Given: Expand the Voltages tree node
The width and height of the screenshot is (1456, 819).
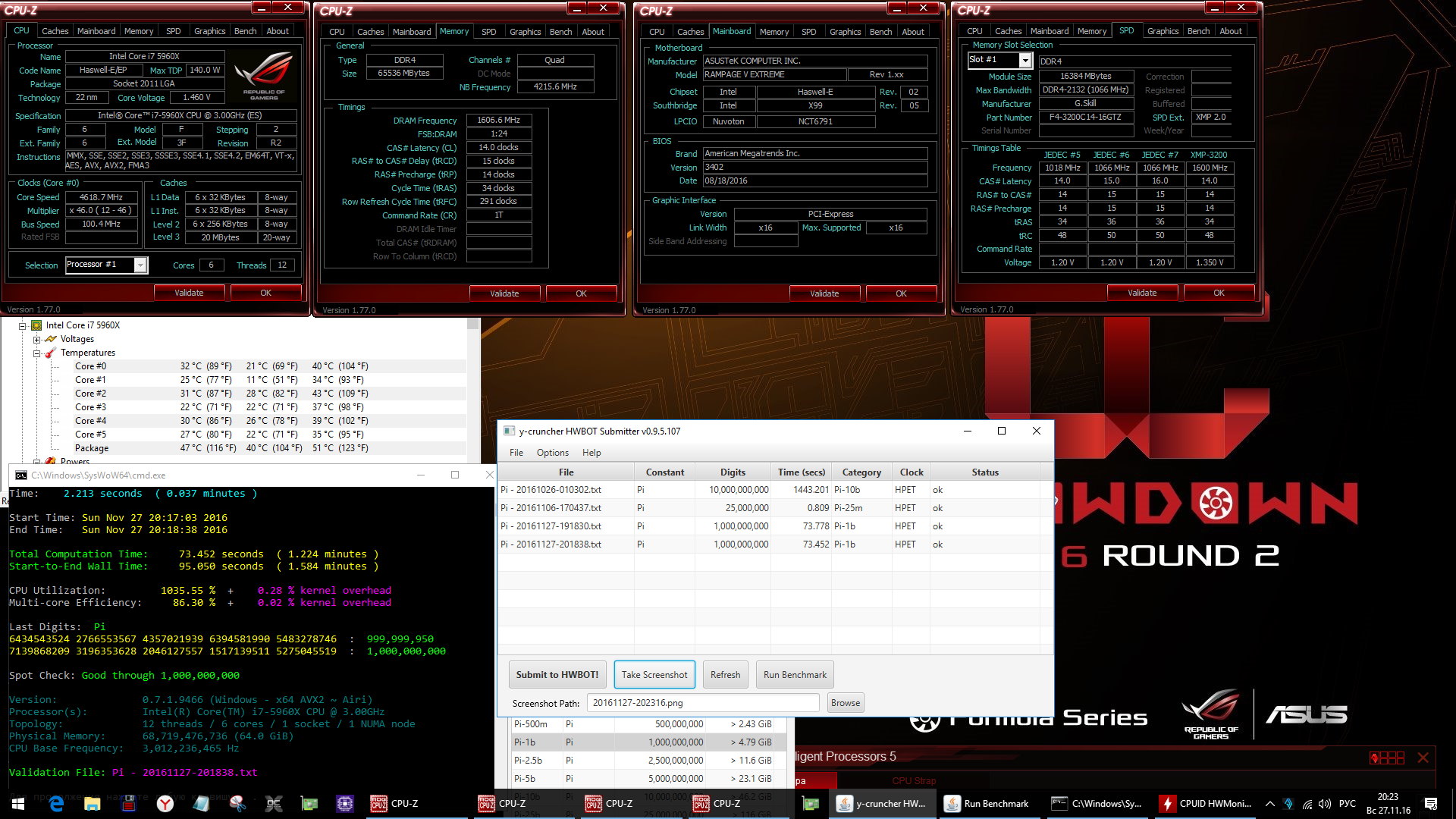Looking at the screenshot, I should [x=36, y=339].
